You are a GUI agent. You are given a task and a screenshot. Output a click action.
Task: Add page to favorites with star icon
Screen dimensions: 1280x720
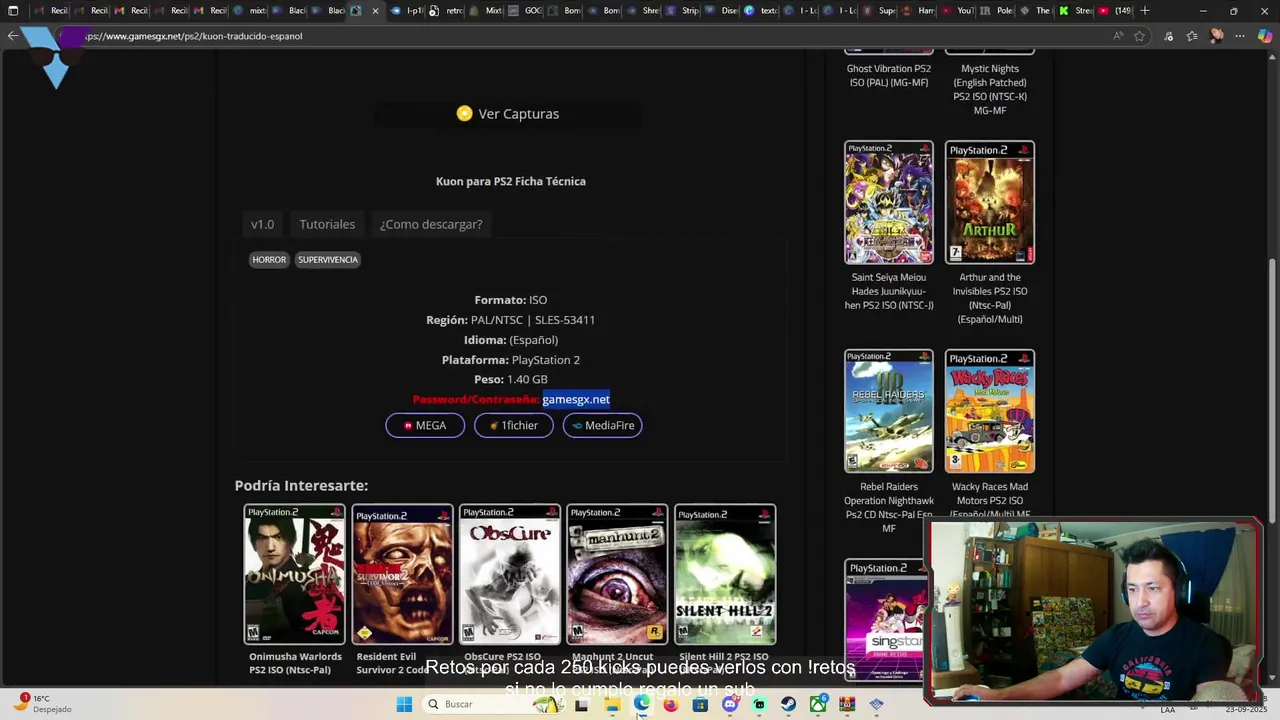[x=1139, y=36]
